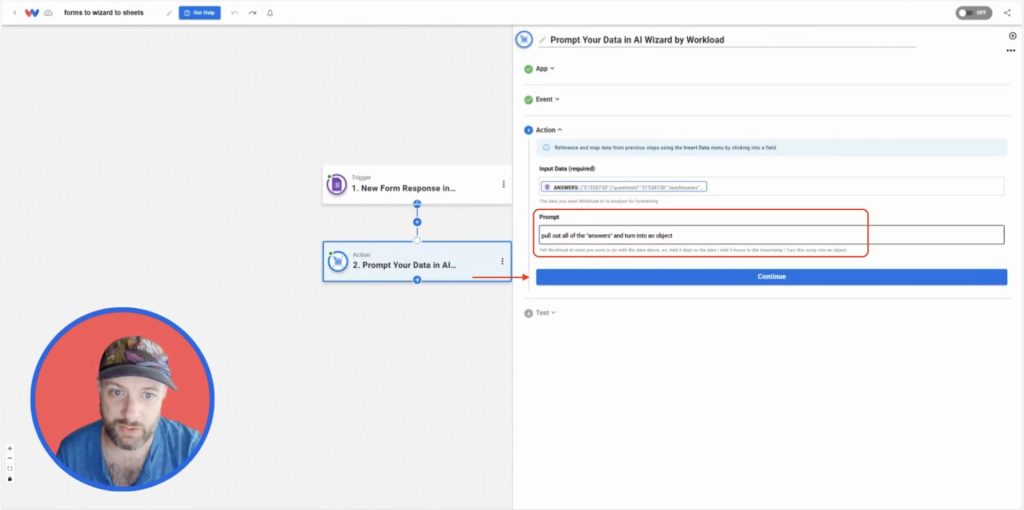Click the Google Forms icon on trigger node

point(337,185)
